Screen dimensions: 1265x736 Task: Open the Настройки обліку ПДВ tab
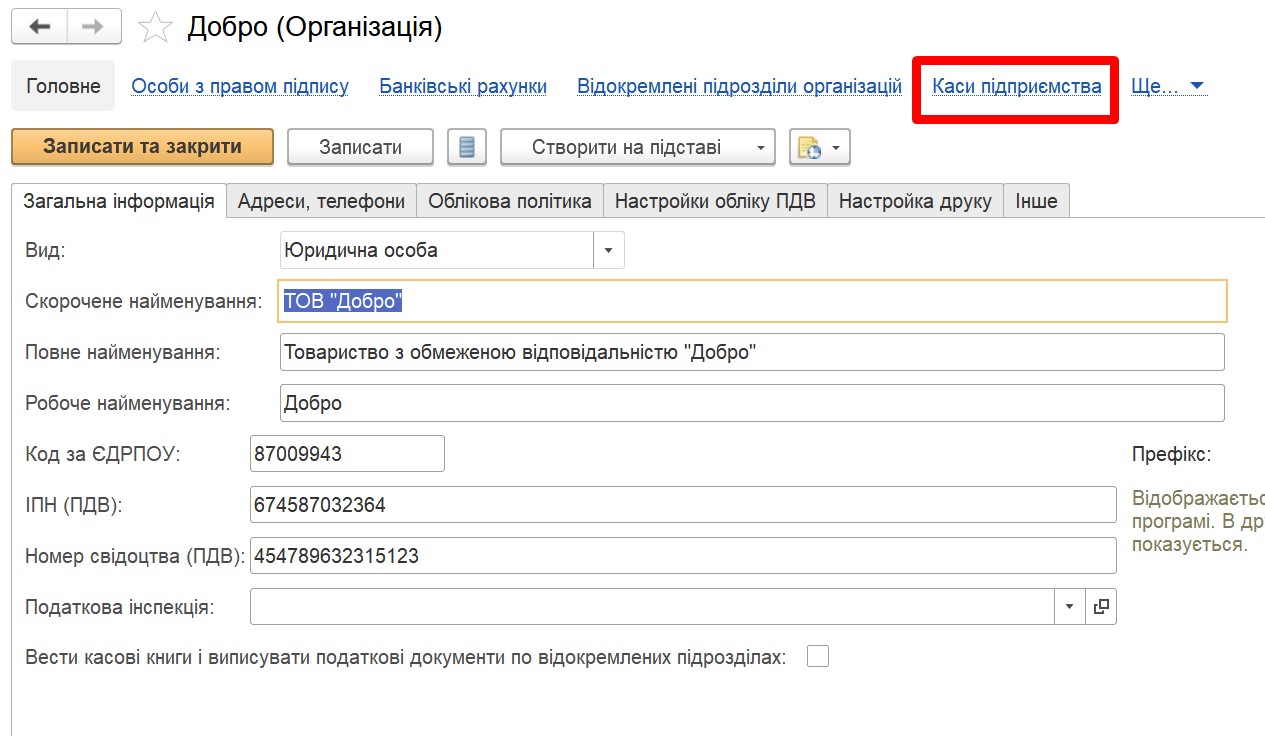pyautogui.click(x=715, y=201)
